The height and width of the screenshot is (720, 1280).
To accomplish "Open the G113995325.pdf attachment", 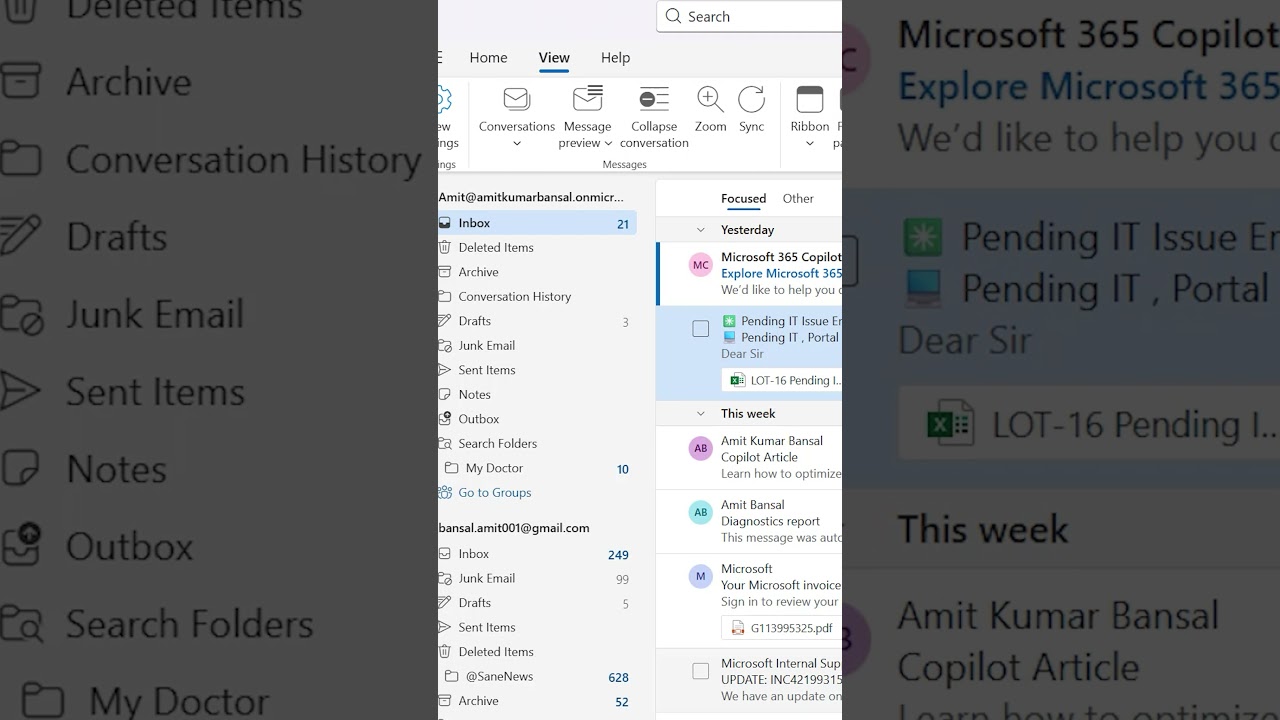I will click(x=780, y=628).
